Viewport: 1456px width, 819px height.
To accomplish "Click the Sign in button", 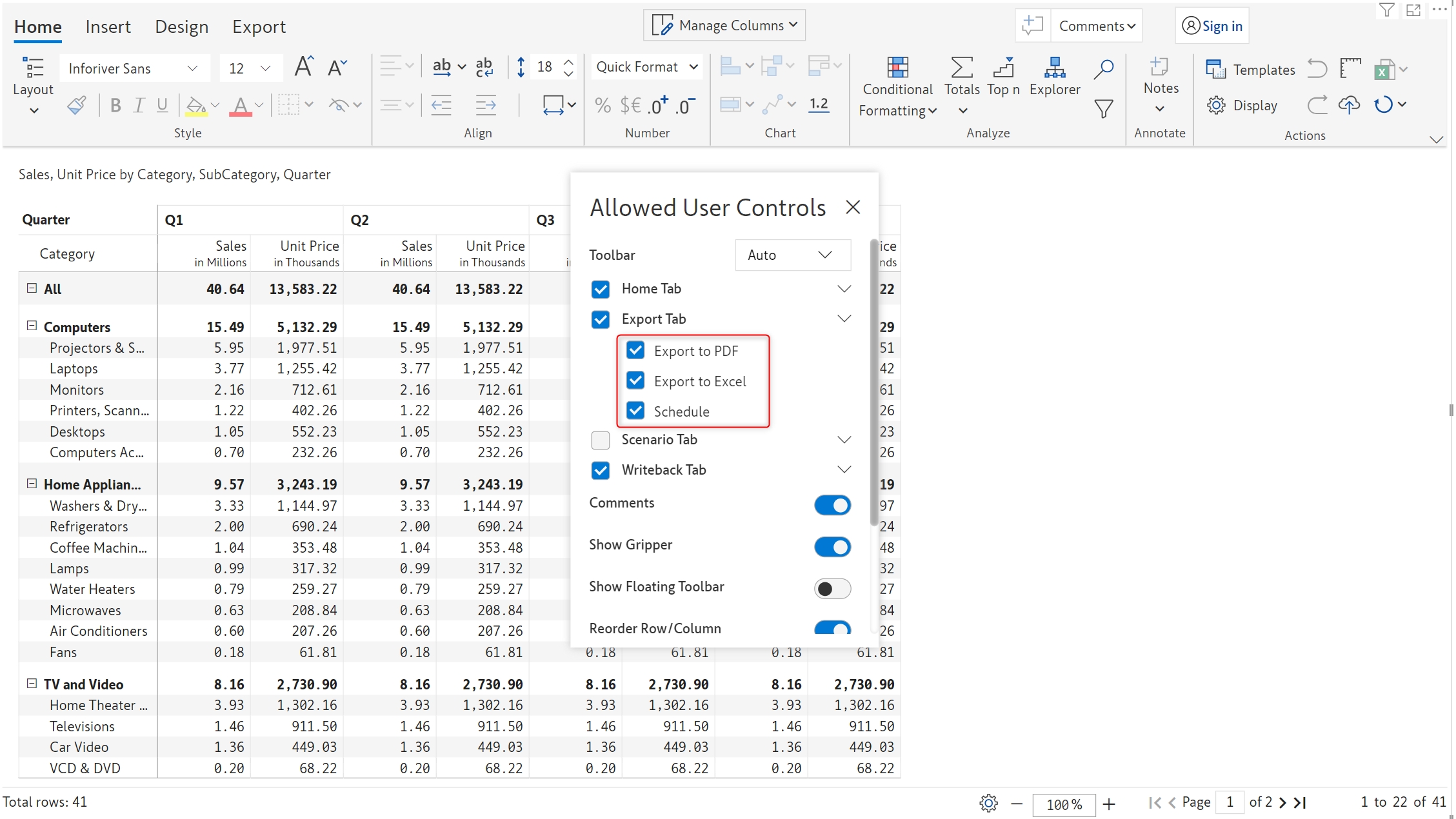I will 1212,26.
